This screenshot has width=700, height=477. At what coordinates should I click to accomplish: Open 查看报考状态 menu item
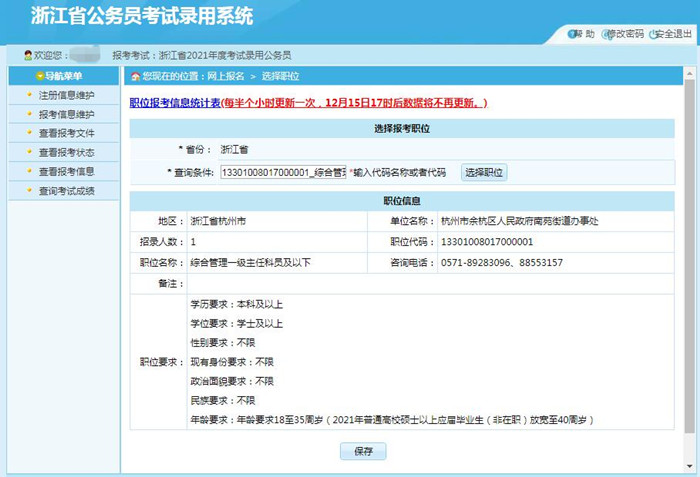pos(67,152)
